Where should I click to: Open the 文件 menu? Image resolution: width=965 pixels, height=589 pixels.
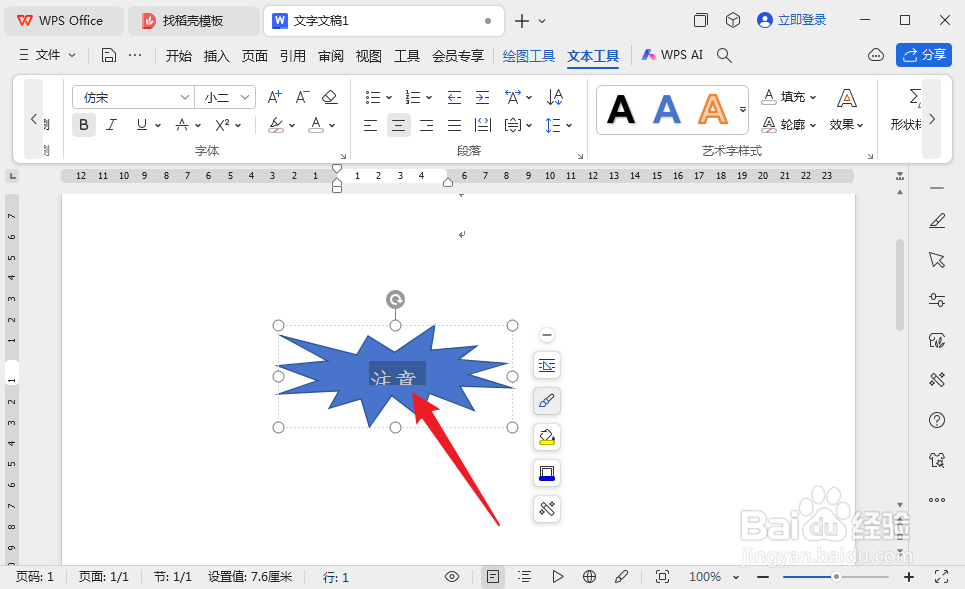tap(48, 55)
